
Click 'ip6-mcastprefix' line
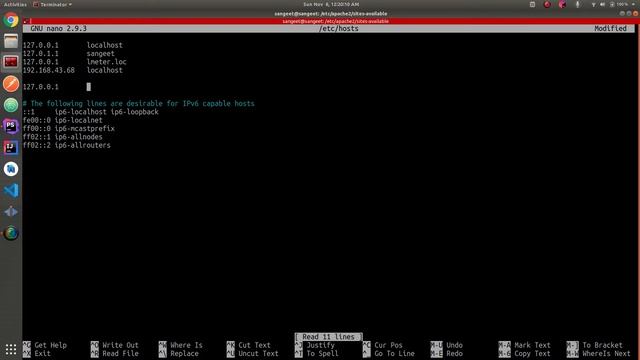coord(84,129)
